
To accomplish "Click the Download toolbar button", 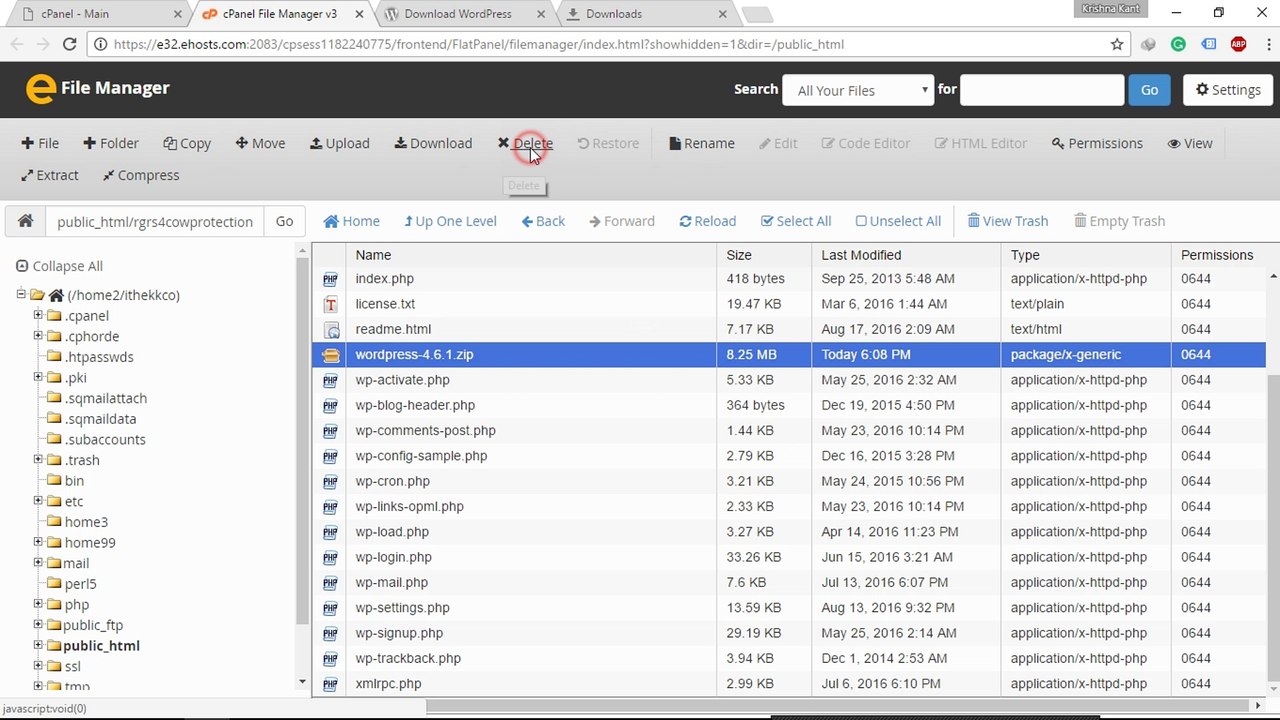I will coord(433,143).
